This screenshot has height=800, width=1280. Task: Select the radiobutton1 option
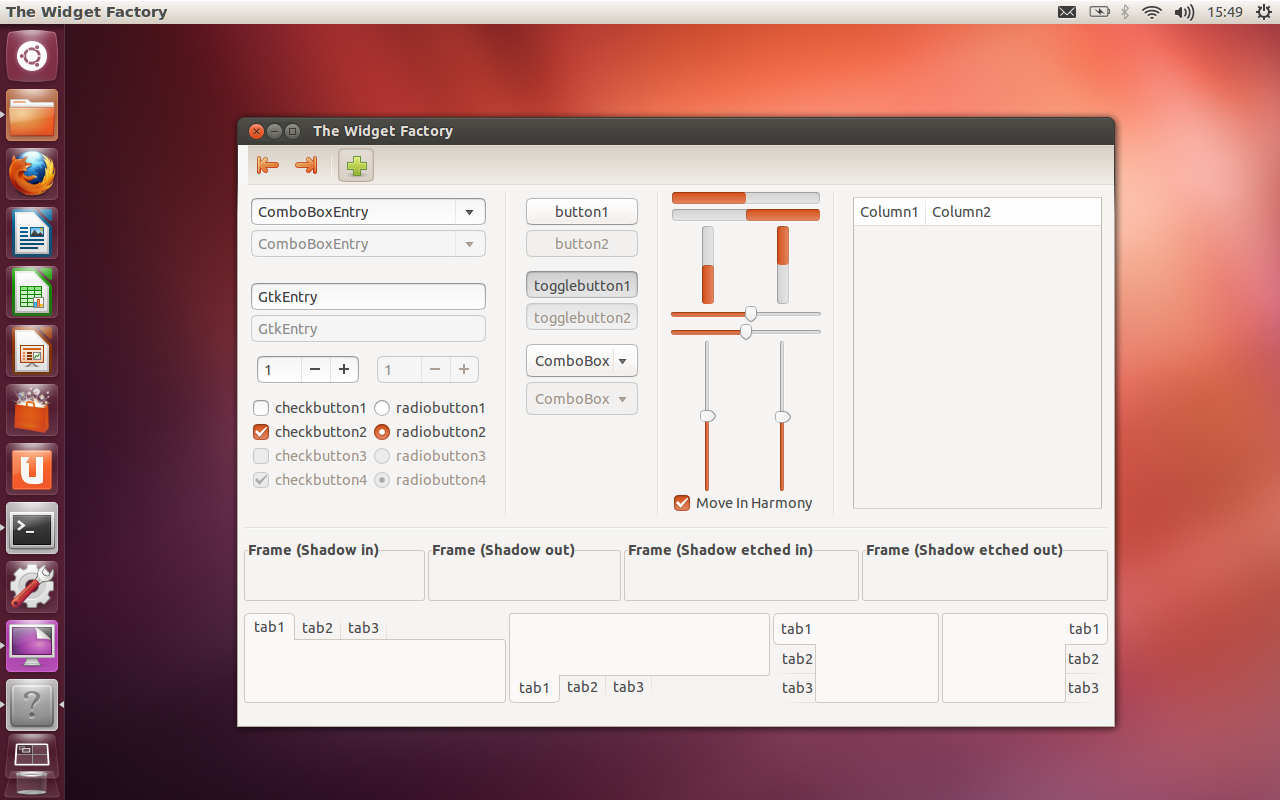(381, 408)
